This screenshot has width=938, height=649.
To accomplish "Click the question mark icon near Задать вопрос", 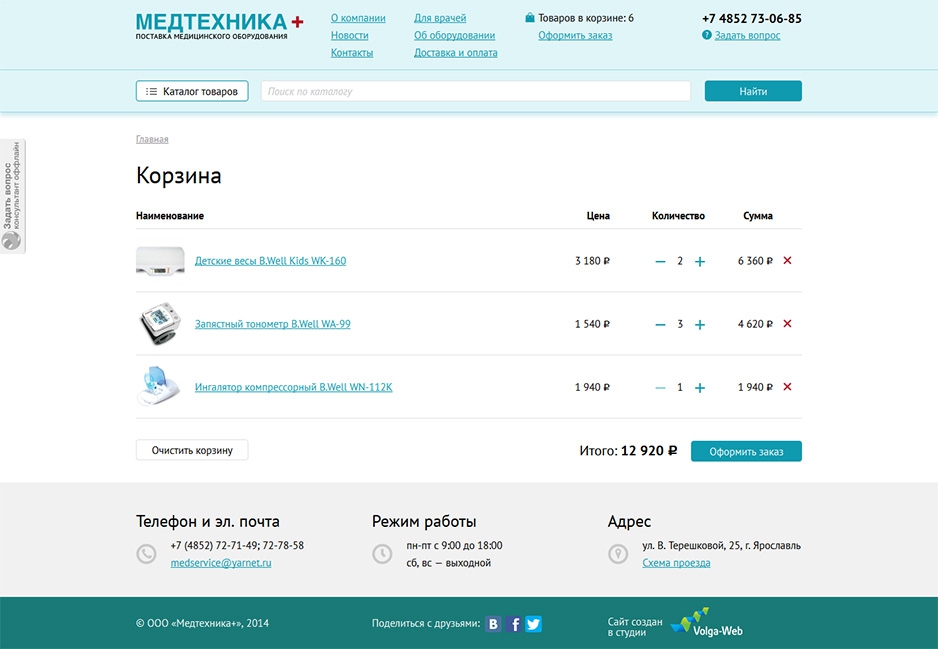I will tap(706, 35).
